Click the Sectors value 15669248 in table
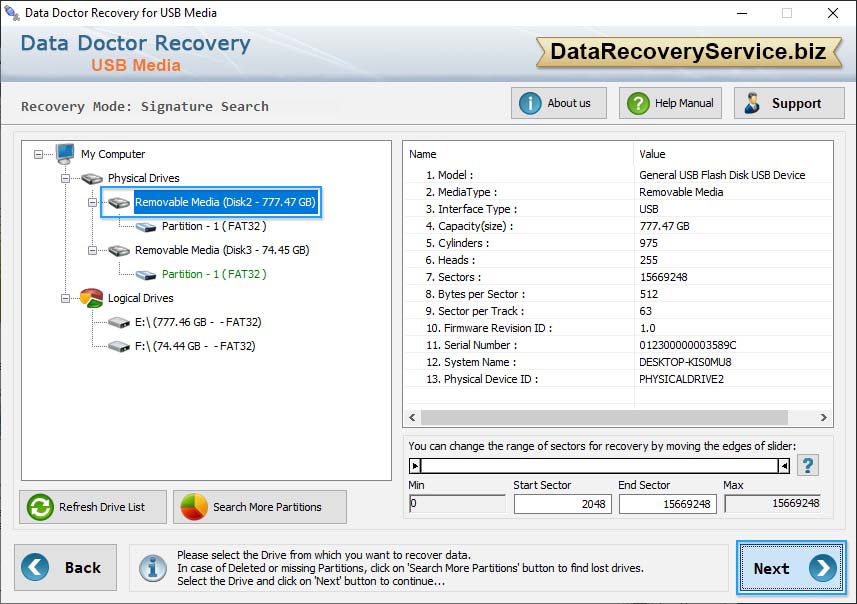The image size is (857, 604). tap(664, 278)
